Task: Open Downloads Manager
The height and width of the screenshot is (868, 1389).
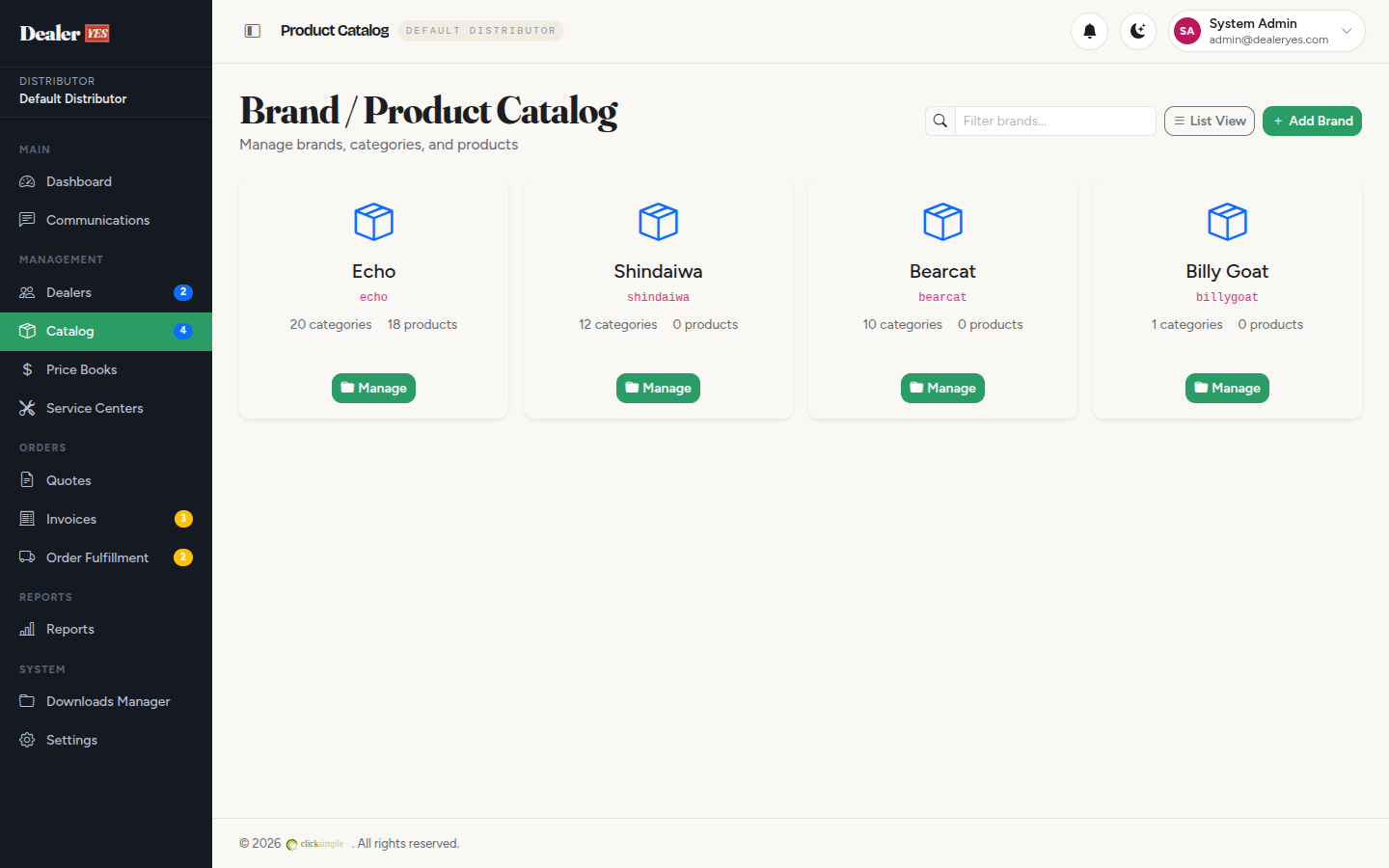Action: [106, 701]
